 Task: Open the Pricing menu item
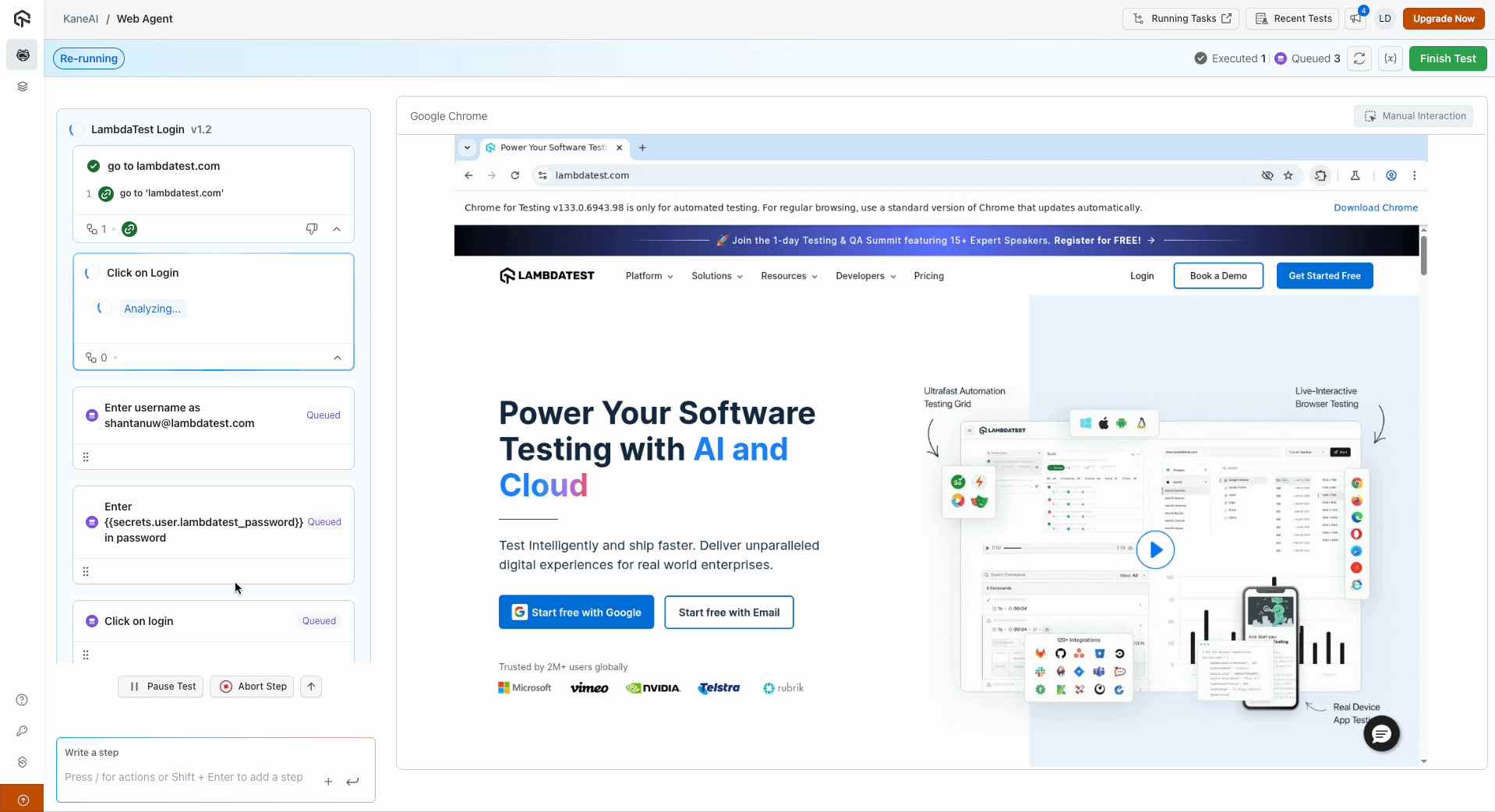(x=928, y=276)
